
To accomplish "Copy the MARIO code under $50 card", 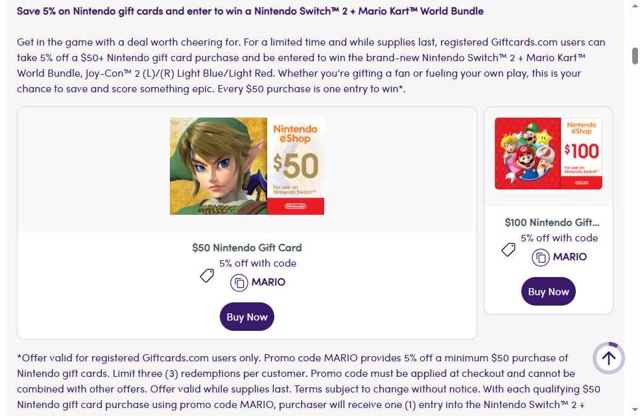I will pos(239,283).
